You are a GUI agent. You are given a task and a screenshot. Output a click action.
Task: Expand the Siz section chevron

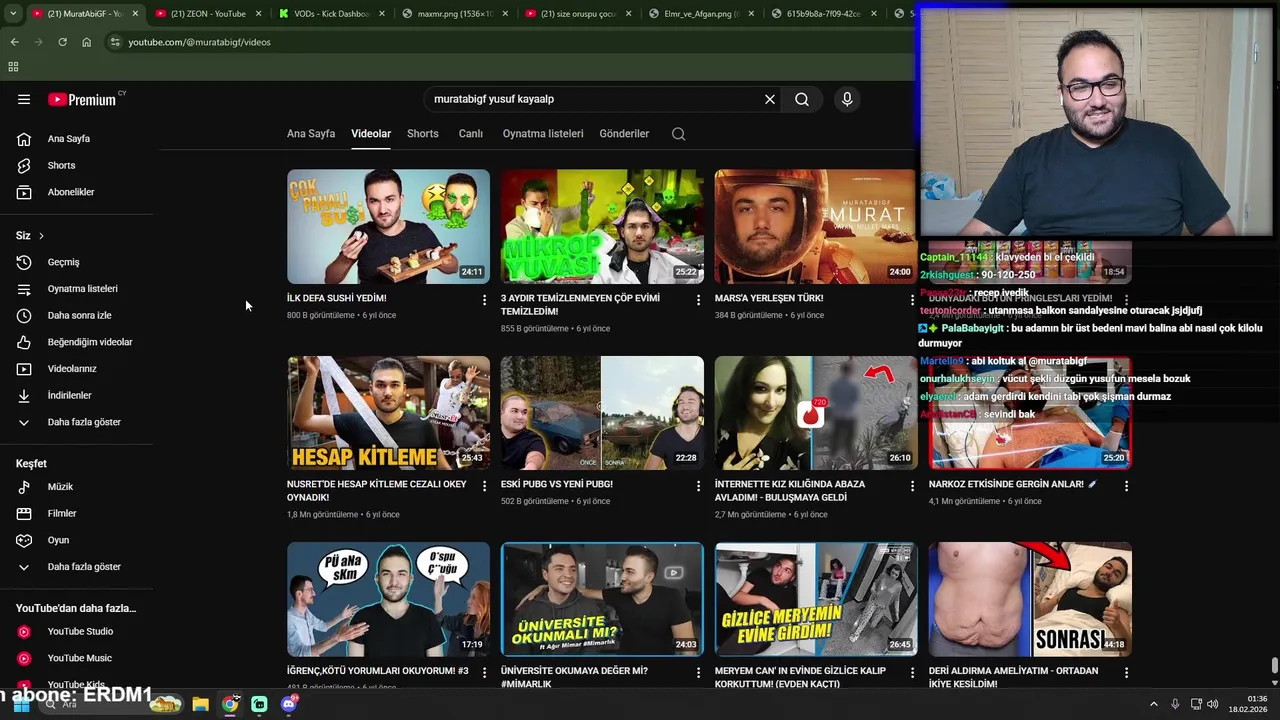pyautogui.click(x=41, y=236)
